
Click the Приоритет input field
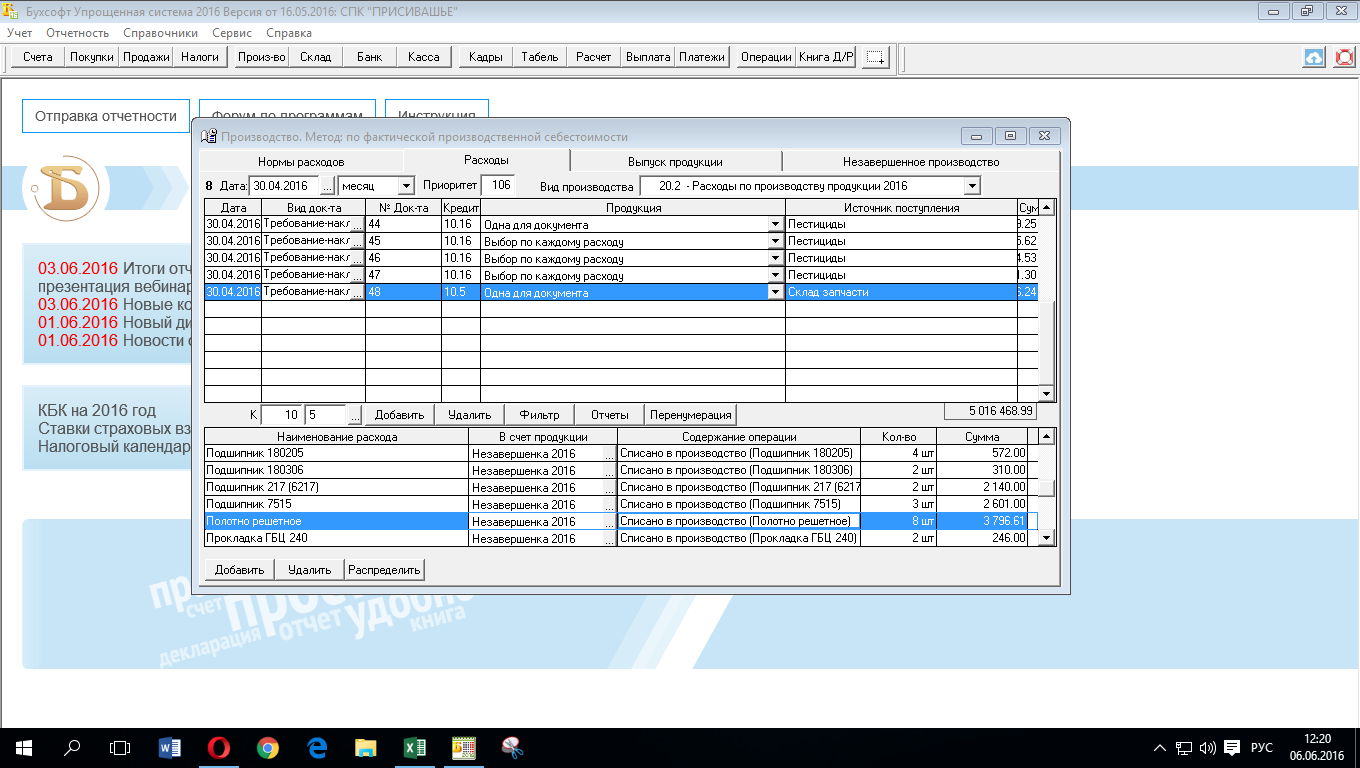[x=497, y=185]
